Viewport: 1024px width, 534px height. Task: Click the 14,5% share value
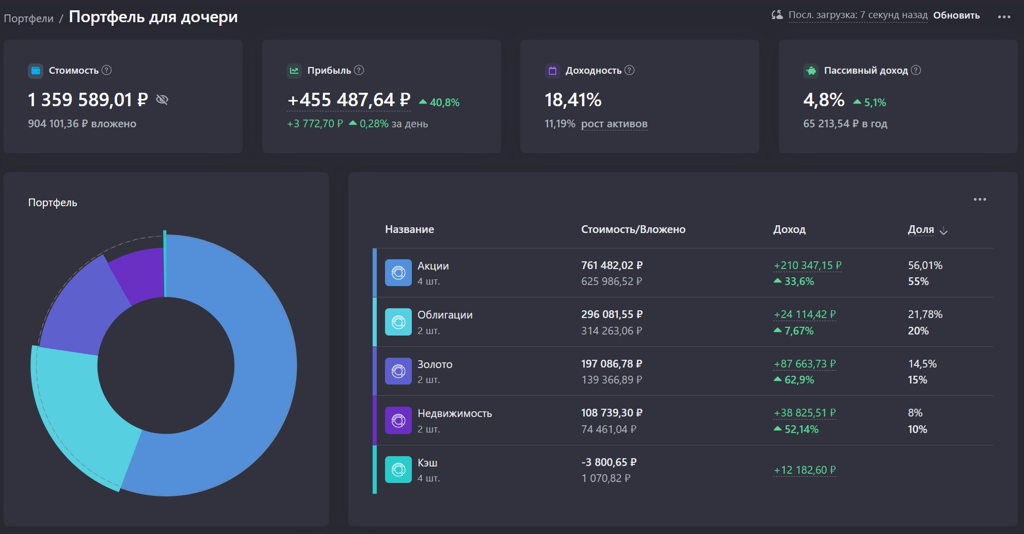pyautogui.click(x=922, y=364)
